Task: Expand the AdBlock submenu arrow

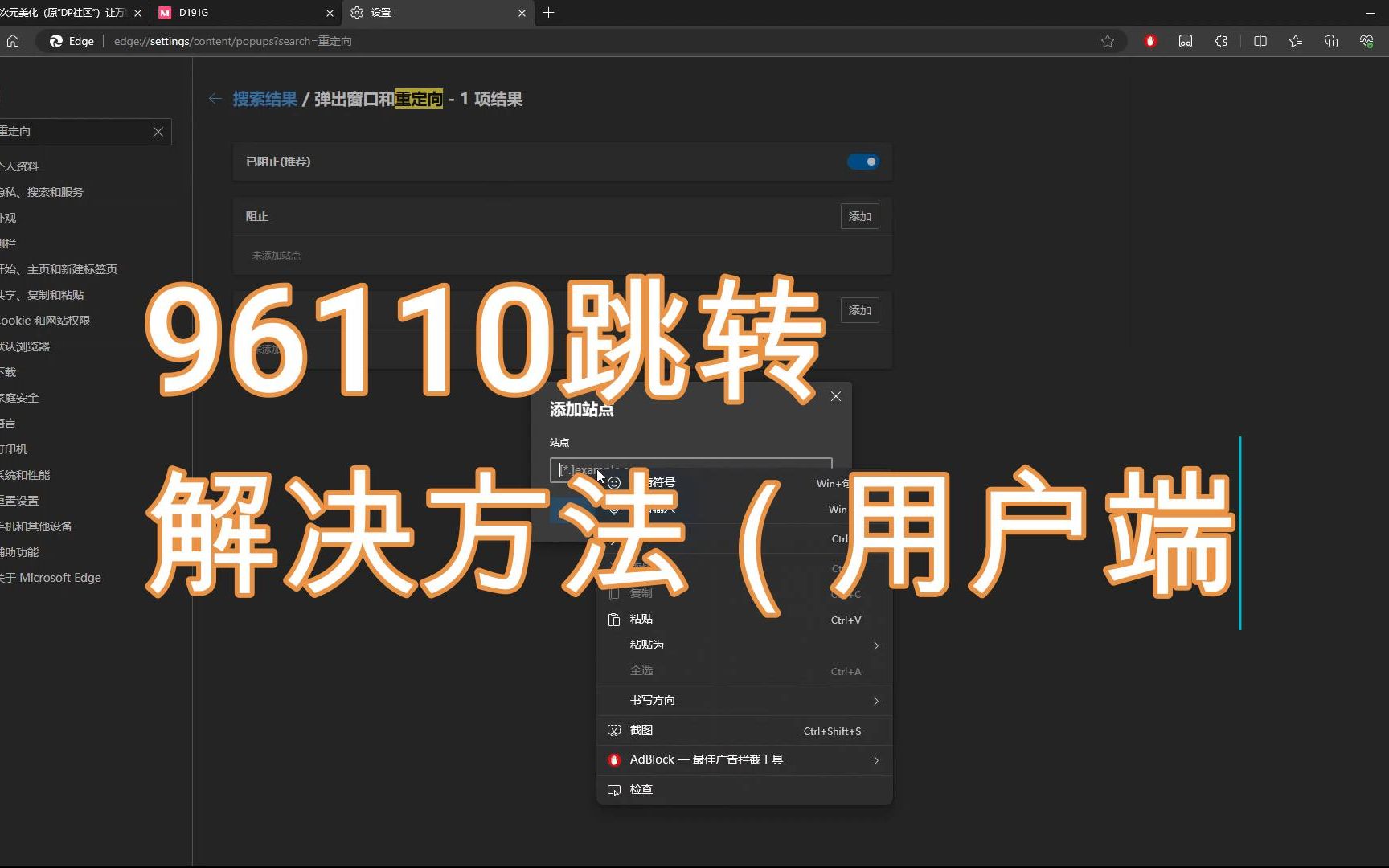Action: point(876,760)
